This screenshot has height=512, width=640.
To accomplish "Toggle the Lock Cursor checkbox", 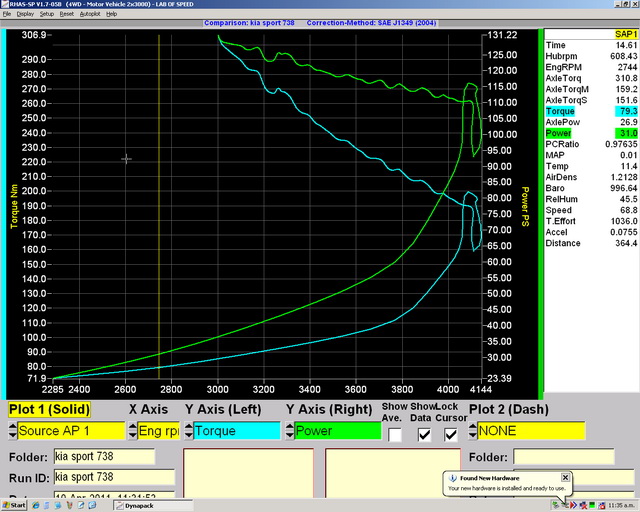I will (x=451, y=434).
